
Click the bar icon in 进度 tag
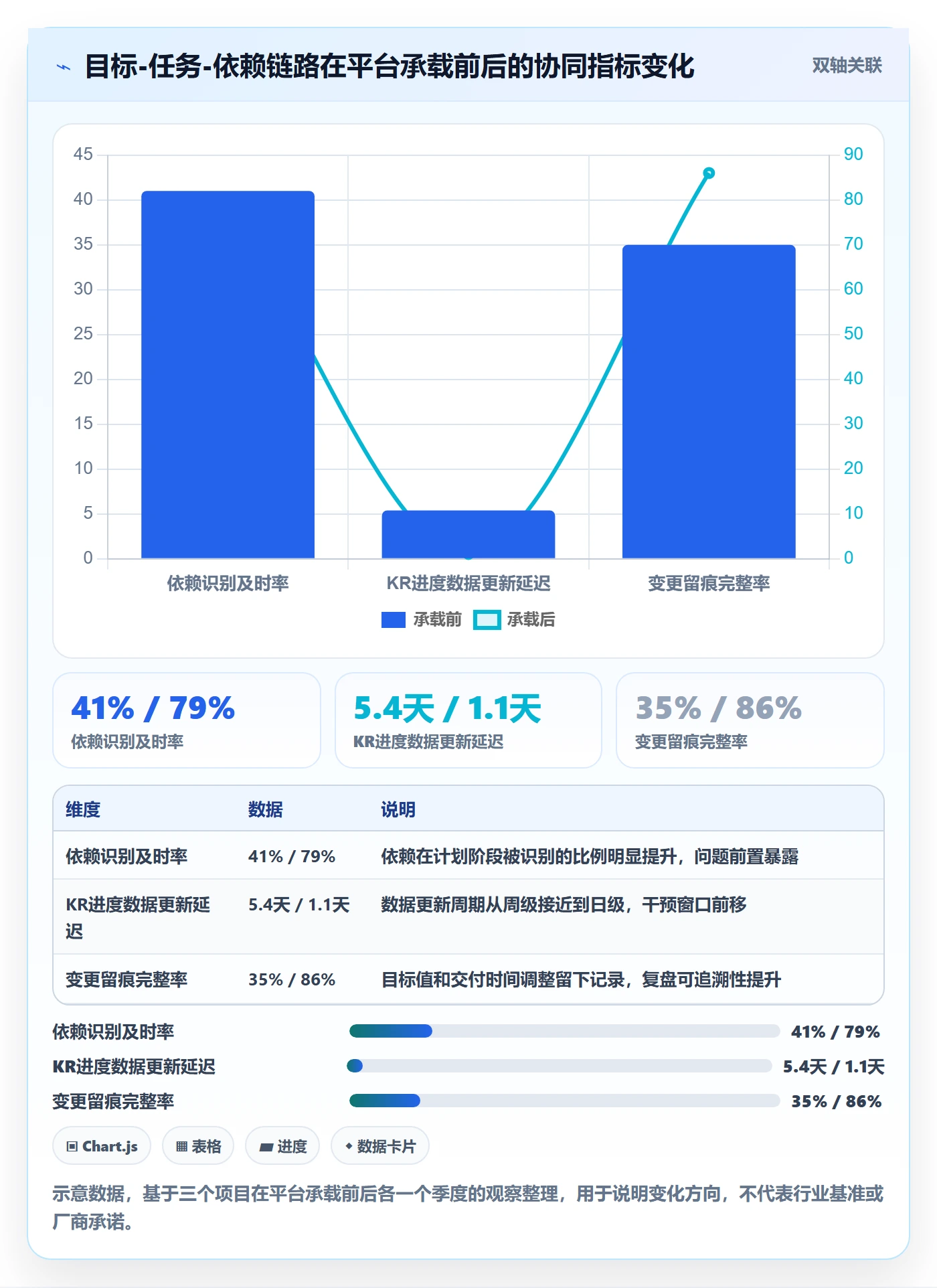click(x=266, y=1147)
